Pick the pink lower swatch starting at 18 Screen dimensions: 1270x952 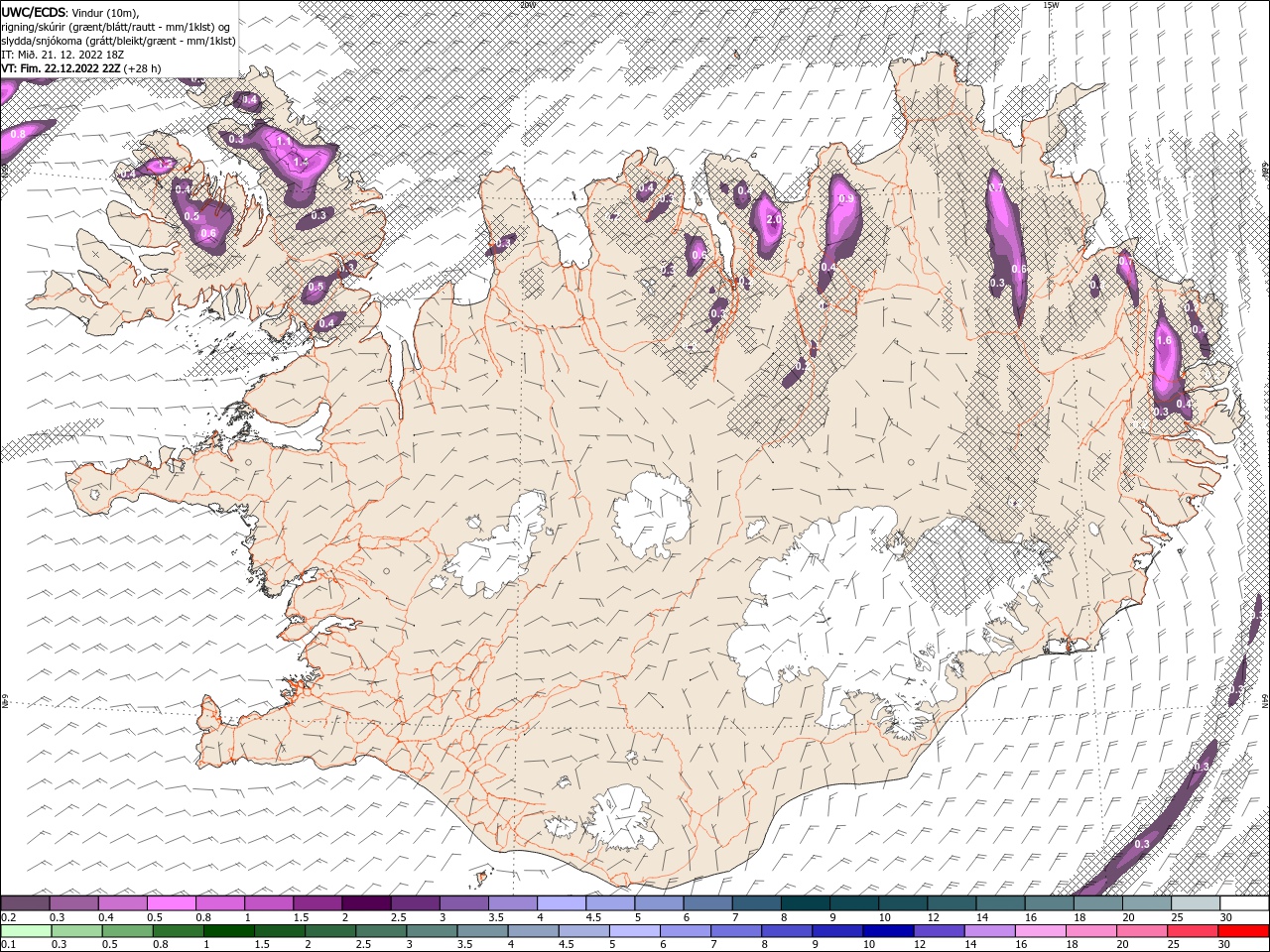[x=1089, y=931]
